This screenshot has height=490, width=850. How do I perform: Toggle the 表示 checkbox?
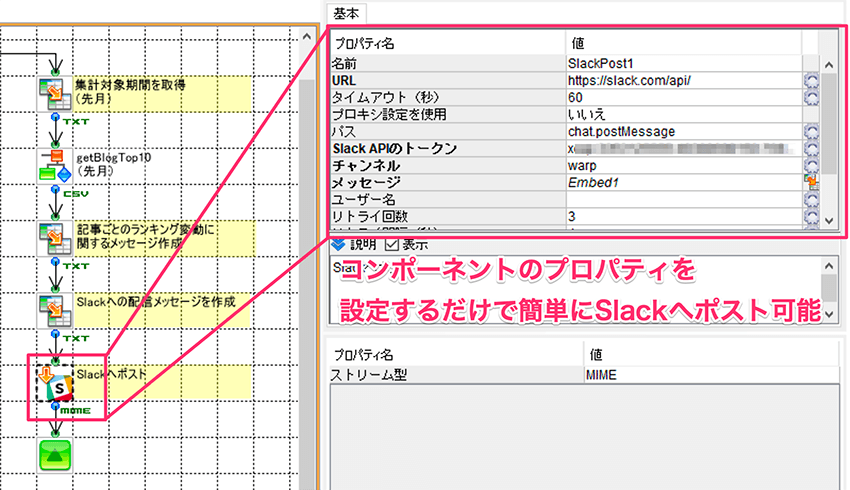391,245
